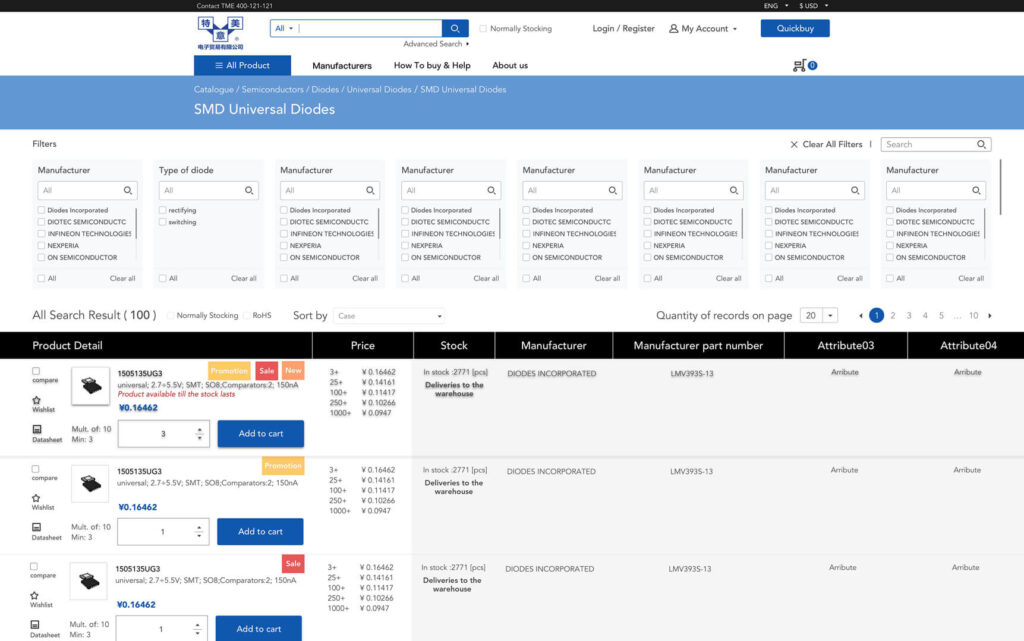Click the TME company logo
Viewport: 1024px width, 641px height.
221,33
